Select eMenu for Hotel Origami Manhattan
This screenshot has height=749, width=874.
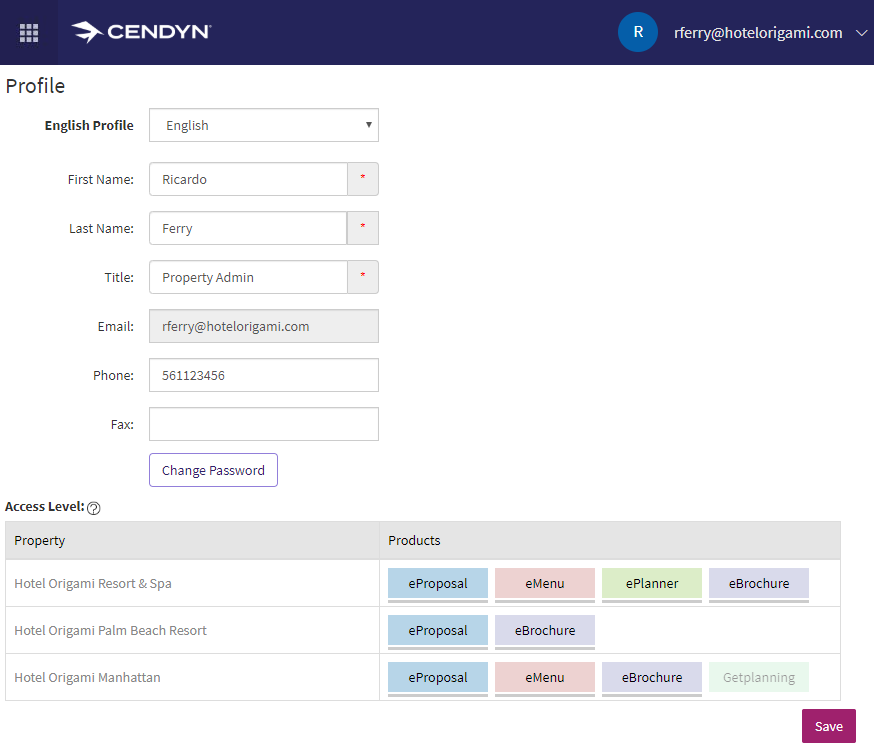pos(545,677)
